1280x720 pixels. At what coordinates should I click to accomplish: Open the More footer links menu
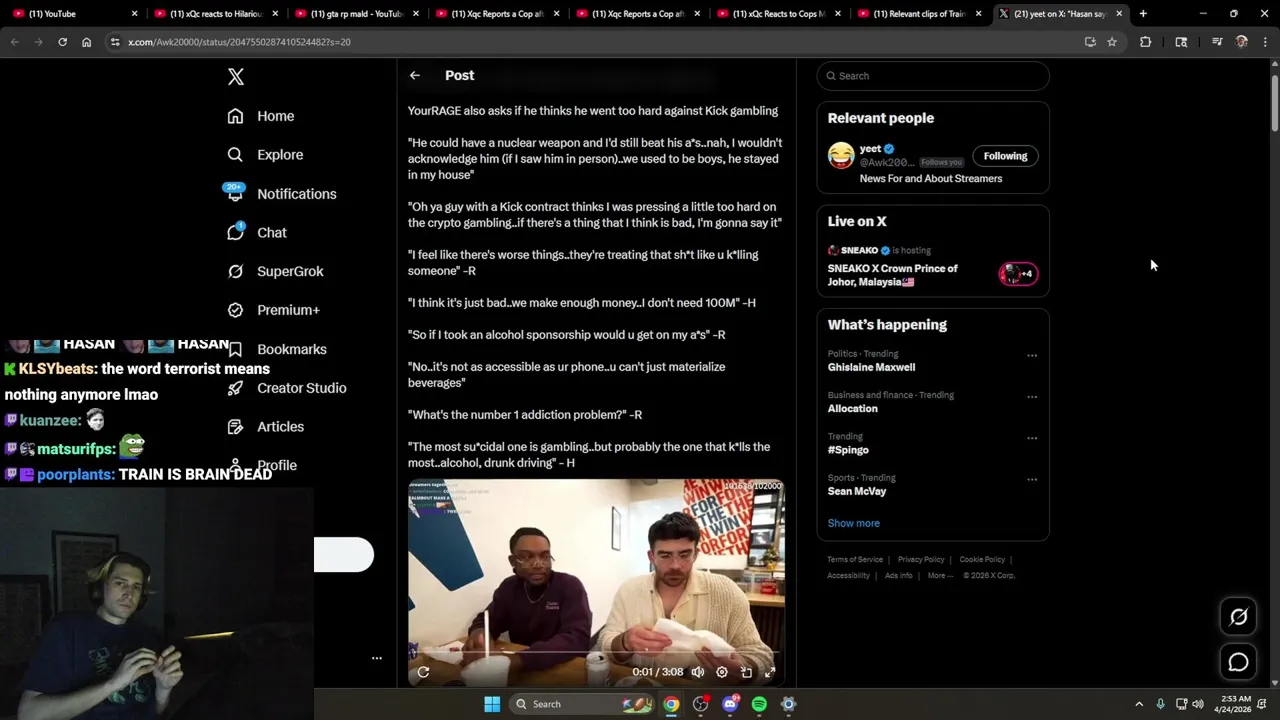[939, 575]
